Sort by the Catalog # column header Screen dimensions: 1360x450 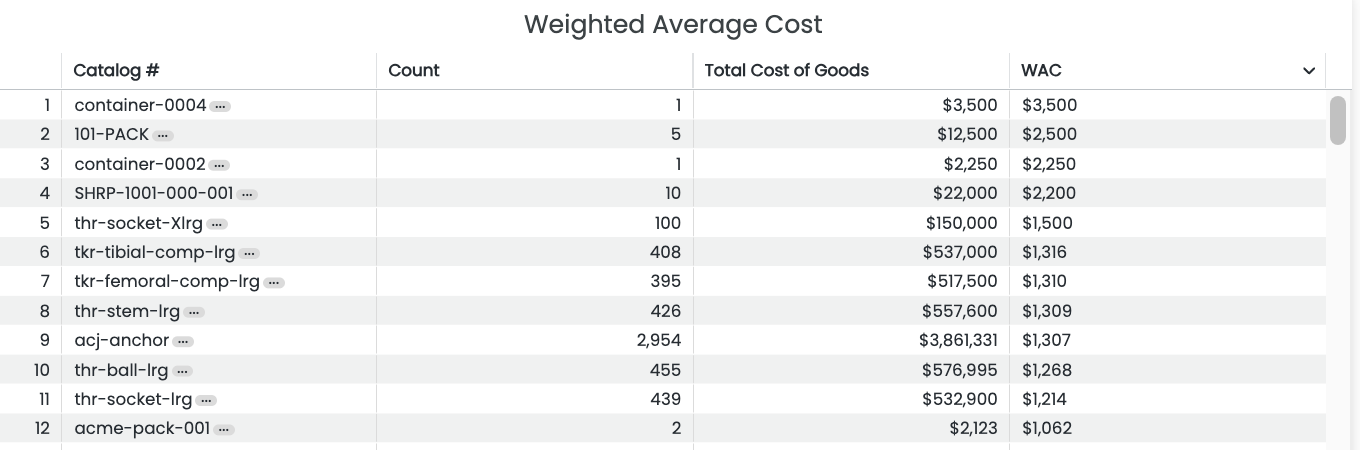[x=117, y=70]
